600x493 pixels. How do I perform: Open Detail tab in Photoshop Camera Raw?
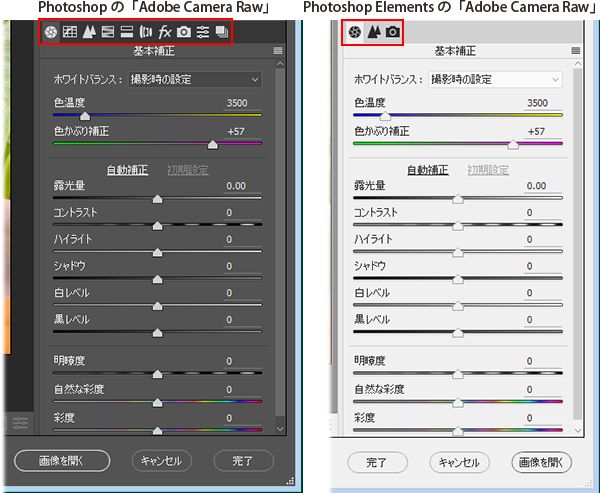pyautogui.click(x=89, y=32)
